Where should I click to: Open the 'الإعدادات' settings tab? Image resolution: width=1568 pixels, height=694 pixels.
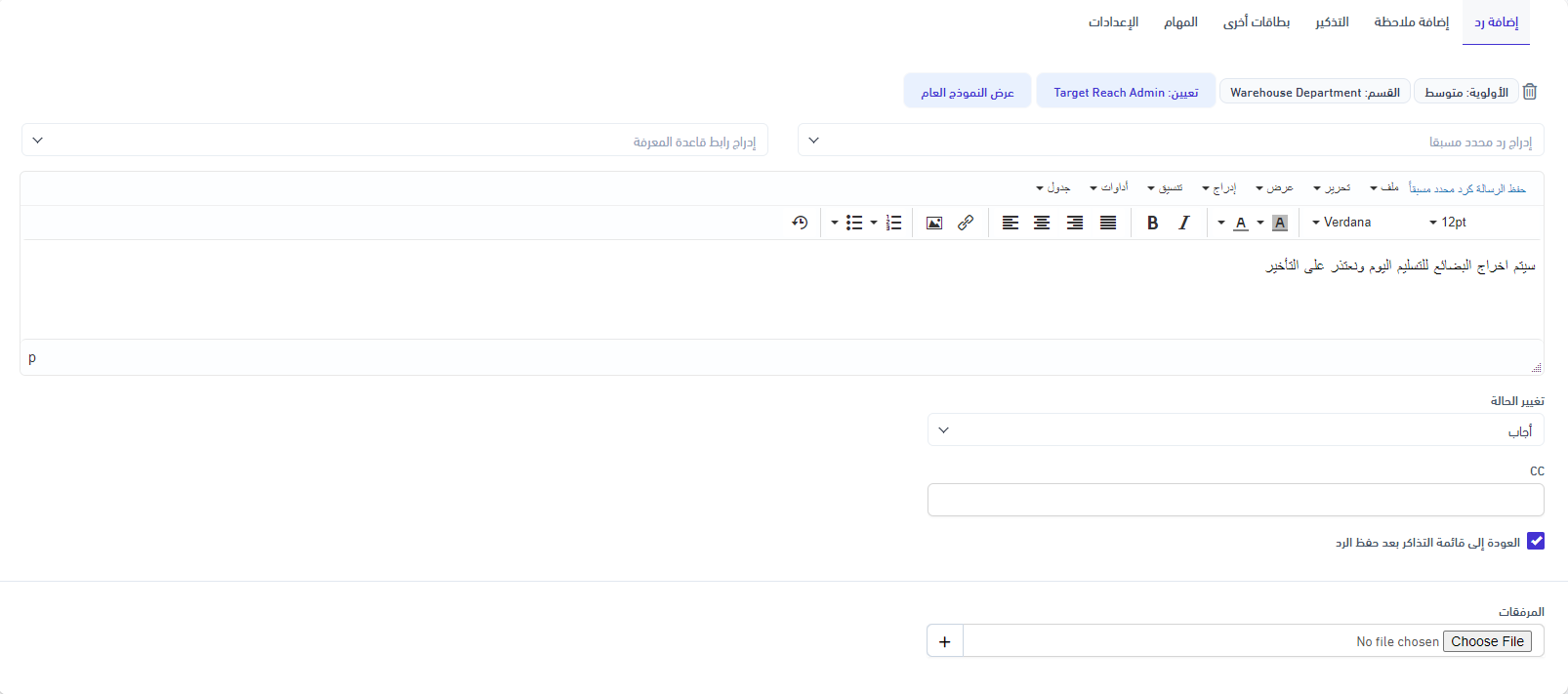coord(1113,21)
